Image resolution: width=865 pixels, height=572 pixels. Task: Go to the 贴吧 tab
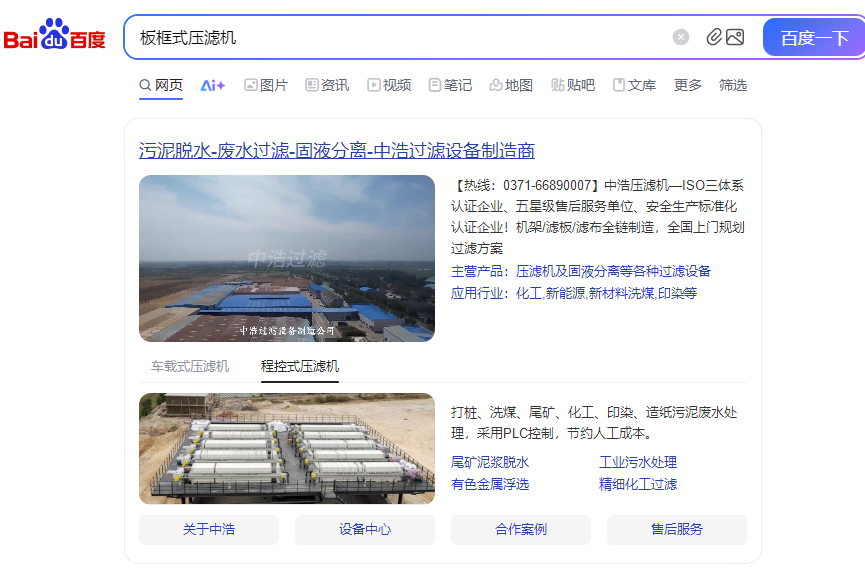pyautogui.click(x=573, y=85)
